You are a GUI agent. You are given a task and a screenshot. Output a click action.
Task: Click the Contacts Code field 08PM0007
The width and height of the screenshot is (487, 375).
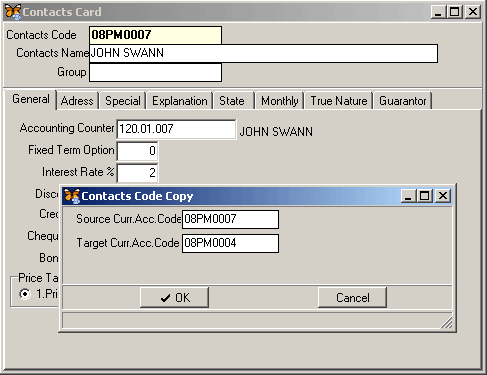click(155, 35)
